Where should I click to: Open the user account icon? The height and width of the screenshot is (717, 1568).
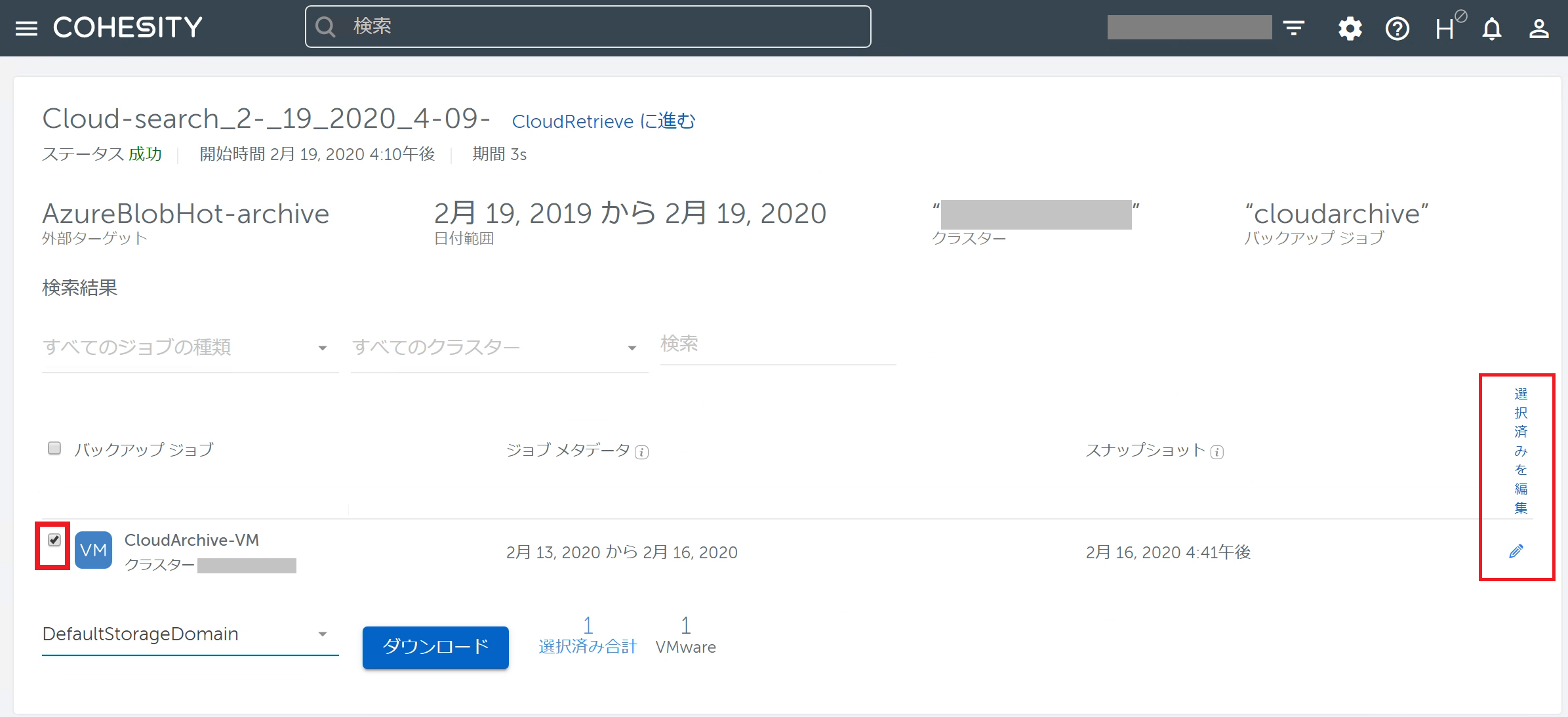(x=1538, y=28)
